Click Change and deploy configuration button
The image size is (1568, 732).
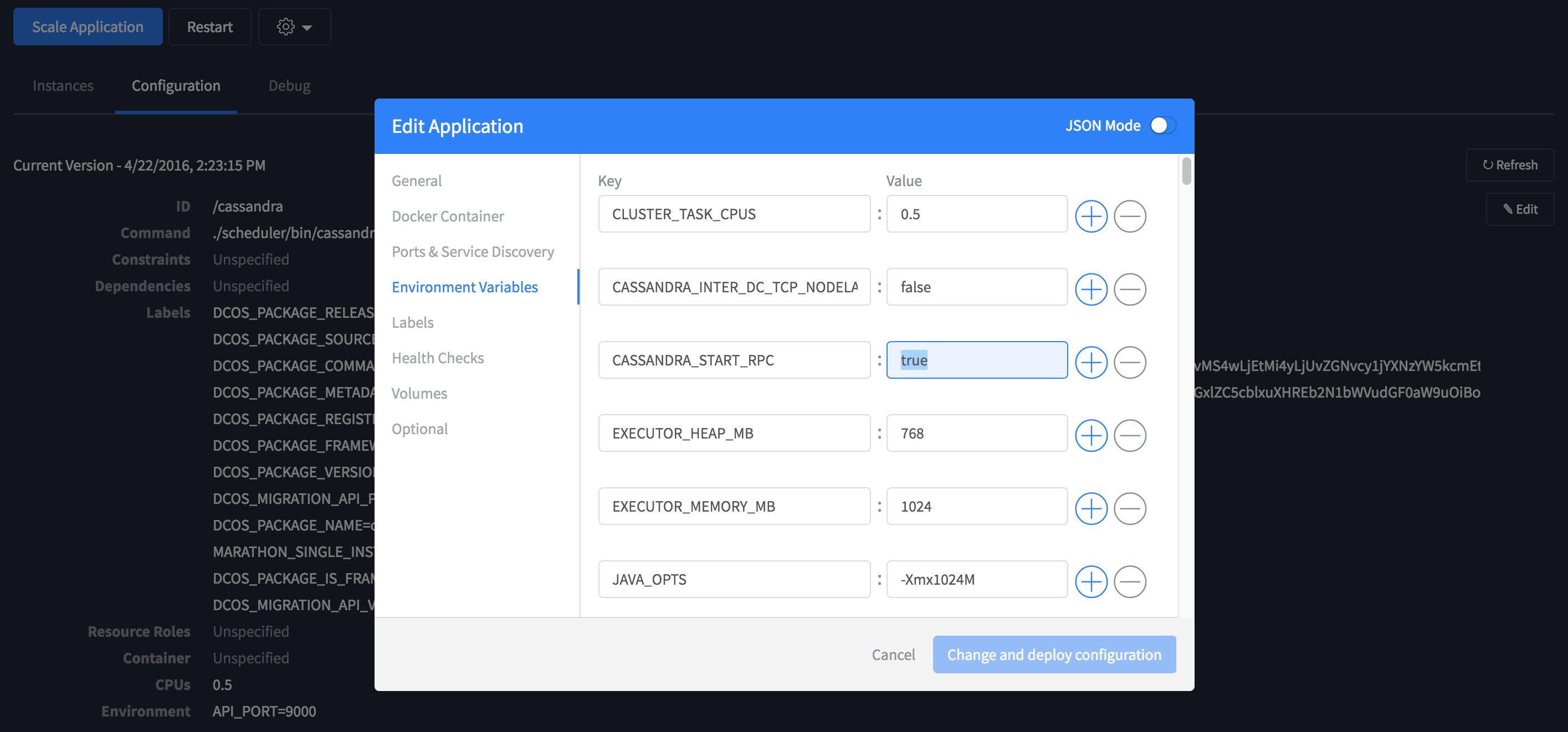coord(1054,654)
